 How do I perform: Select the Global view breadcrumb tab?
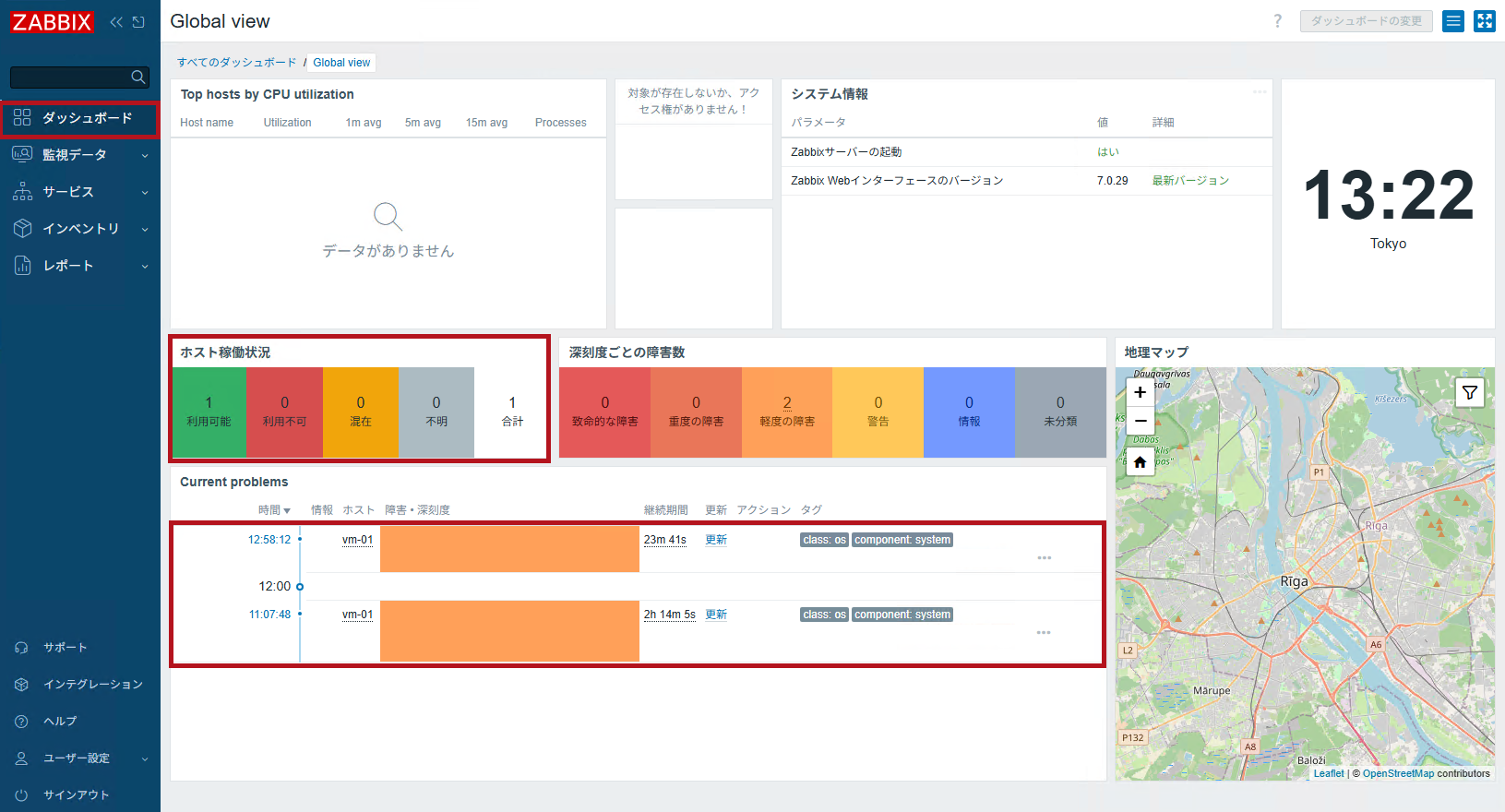(341, 63)
